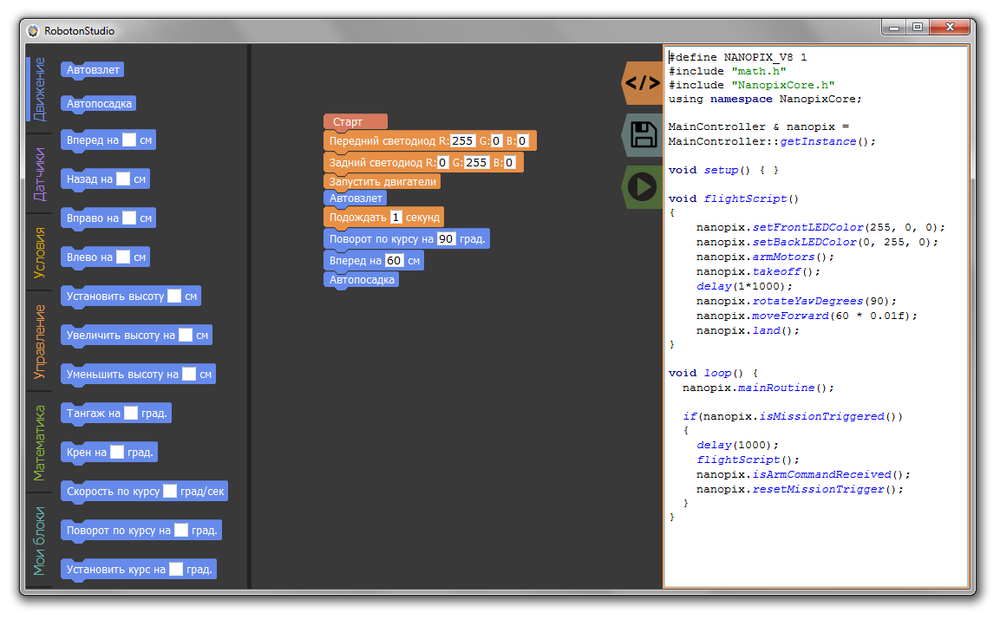The height and width of the screenshot is (619, 1000).
Task: Select the Управление category tab
Action: (39, 341)
